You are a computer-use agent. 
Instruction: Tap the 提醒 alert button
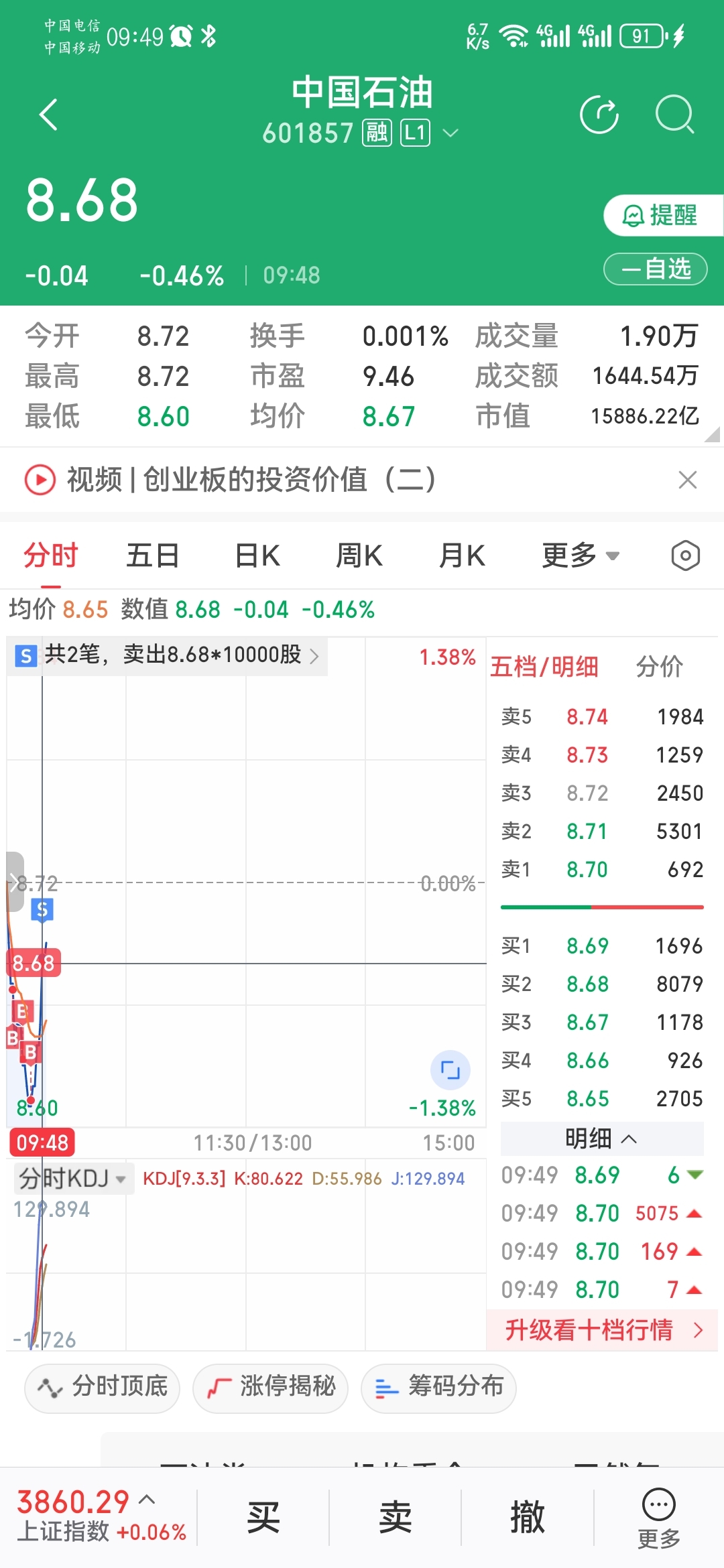[663, 216]
